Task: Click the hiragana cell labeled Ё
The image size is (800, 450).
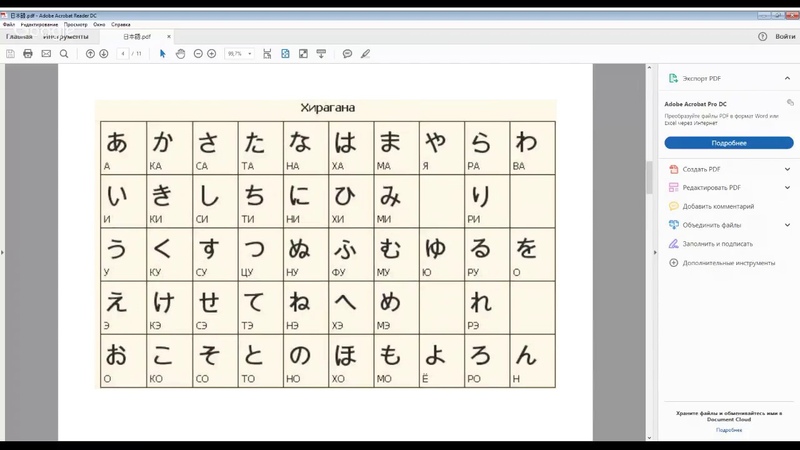Action: pyautogui.click(x=442, y=361)
